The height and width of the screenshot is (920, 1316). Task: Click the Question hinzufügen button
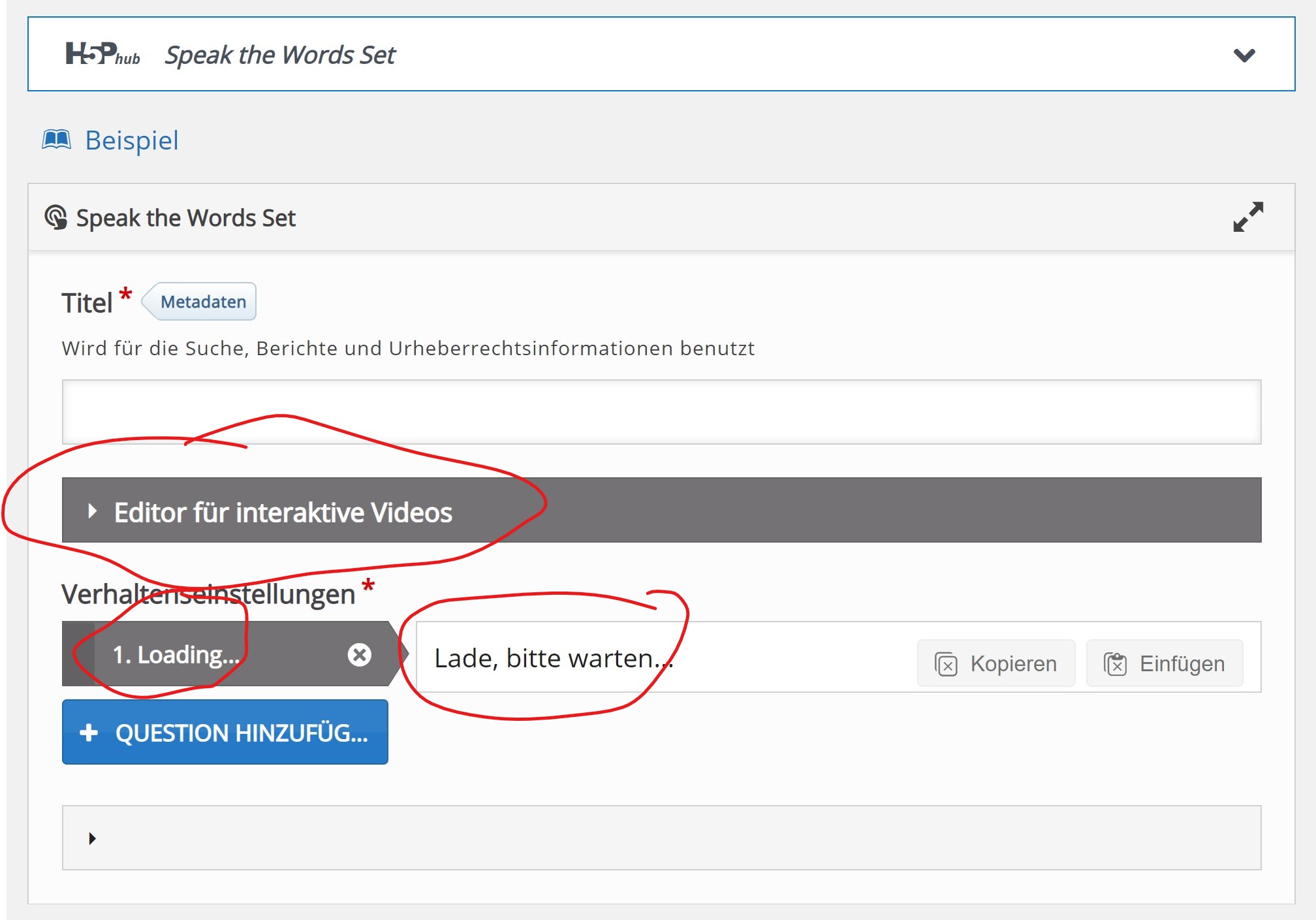[x=225, y=732]
